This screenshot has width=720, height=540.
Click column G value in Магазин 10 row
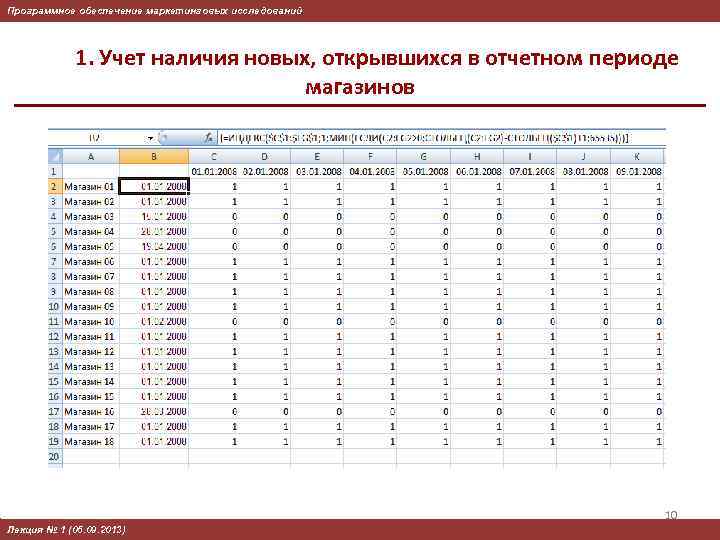423,321
